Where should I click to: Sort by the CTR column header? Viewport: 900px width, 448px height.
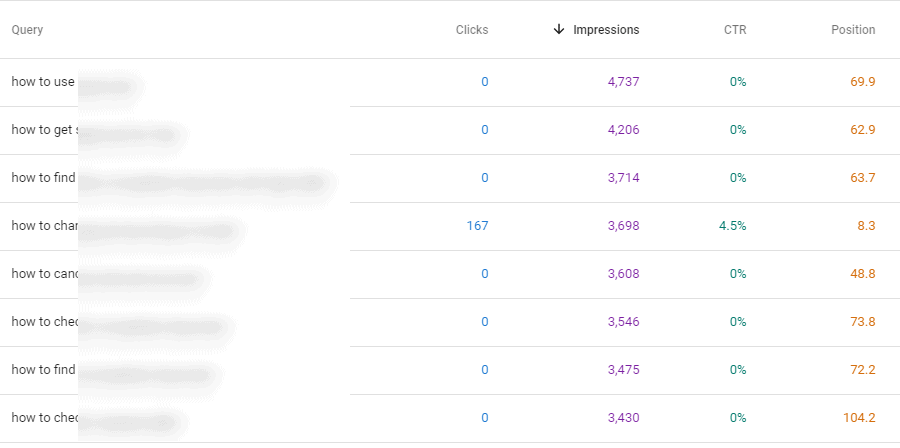(x=735, y=30)
